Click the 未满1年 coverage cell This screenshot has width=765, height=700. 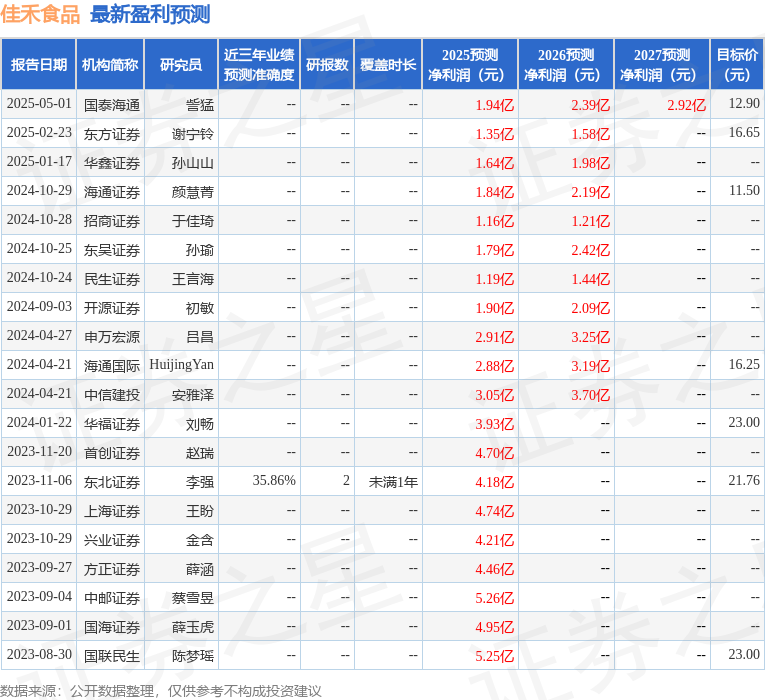[x=393, y=482]
